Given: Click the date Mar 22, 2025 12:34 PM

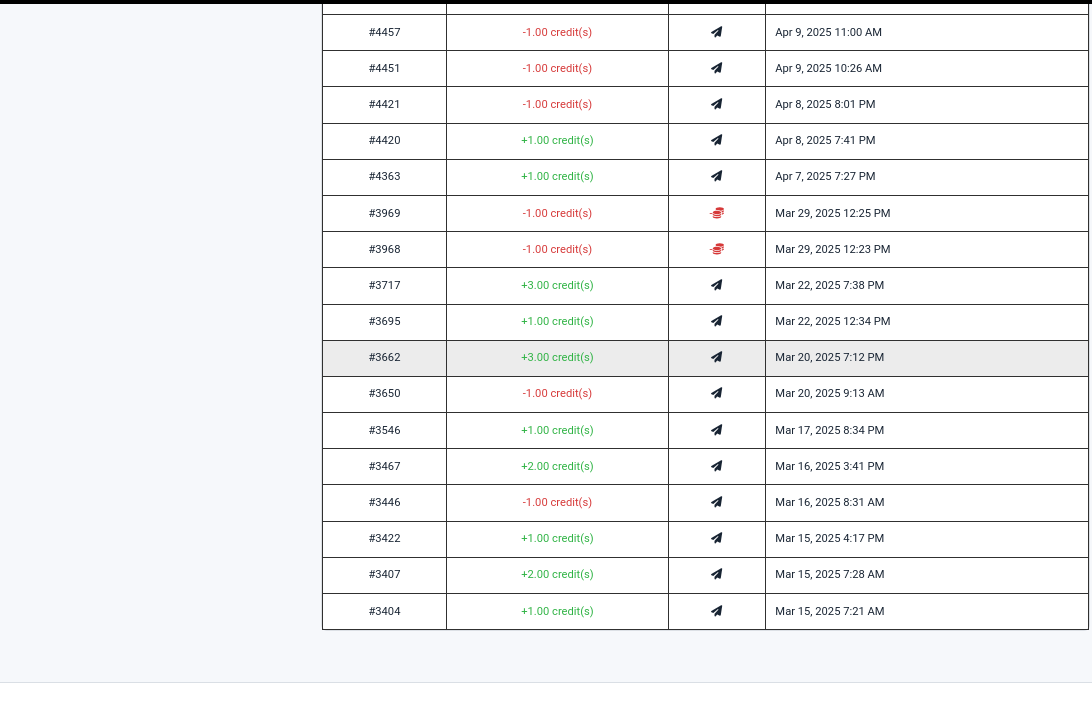Looking at the screenshot, I should [x=832, y=321].
